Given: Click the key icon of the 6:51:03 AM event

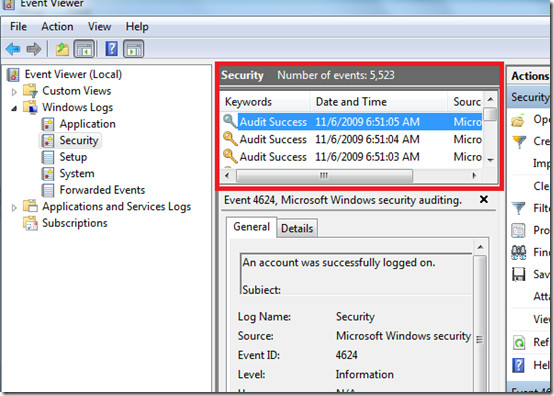Looking at the screenshot, I should pos(230,156).
